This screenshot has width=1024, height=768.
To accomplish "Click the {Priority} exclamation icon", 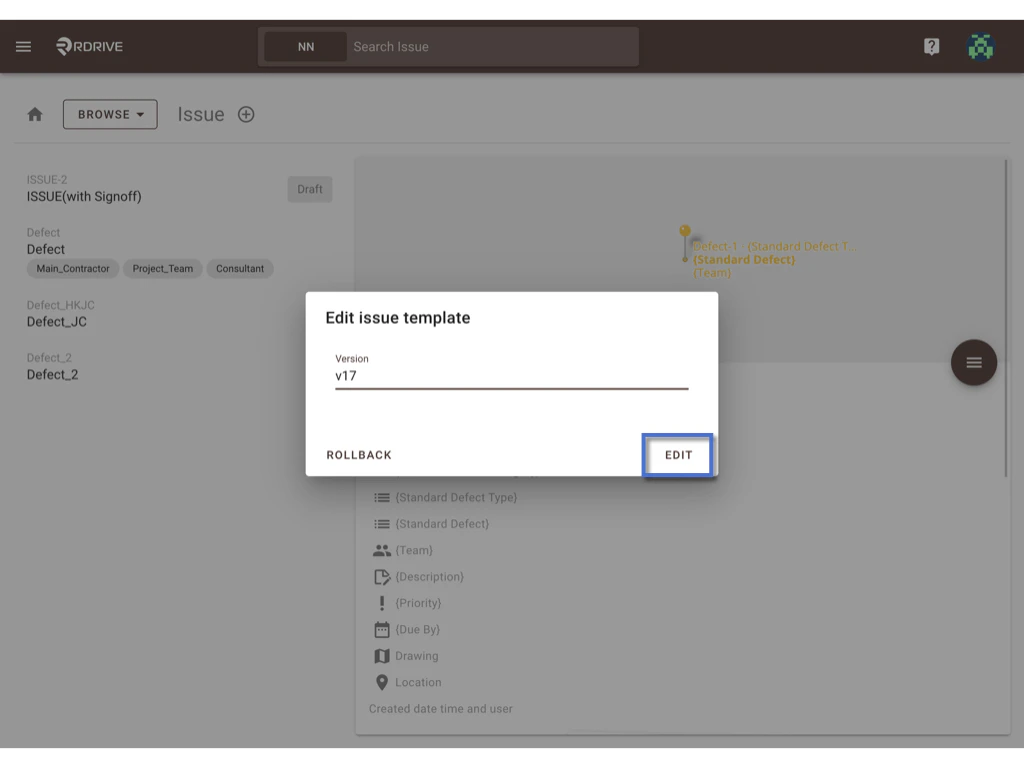I will (384, 602).
